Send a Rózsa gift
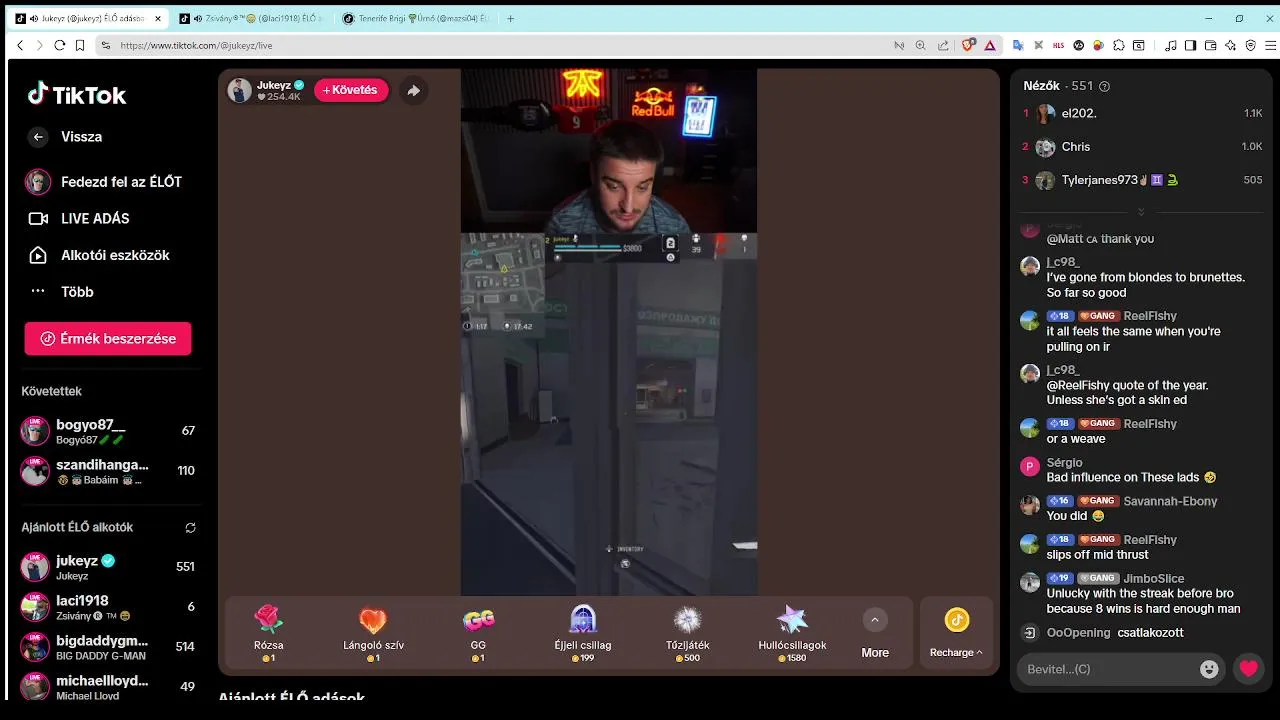Screen dimensions: 1280x720 268,633
